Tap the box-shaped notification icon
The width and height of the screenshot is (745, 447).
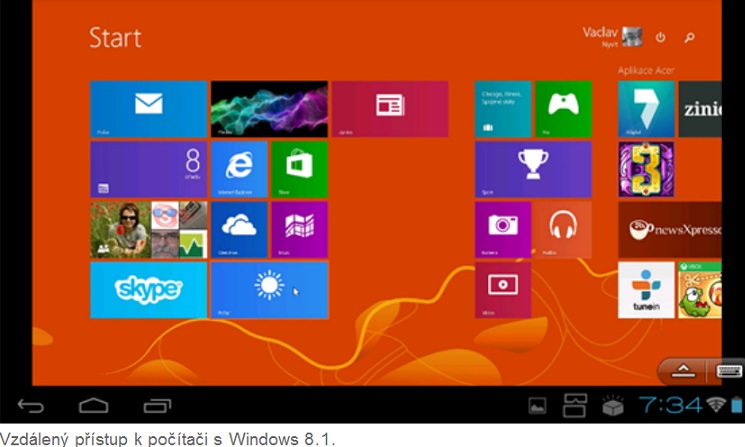tap(613, 405)
